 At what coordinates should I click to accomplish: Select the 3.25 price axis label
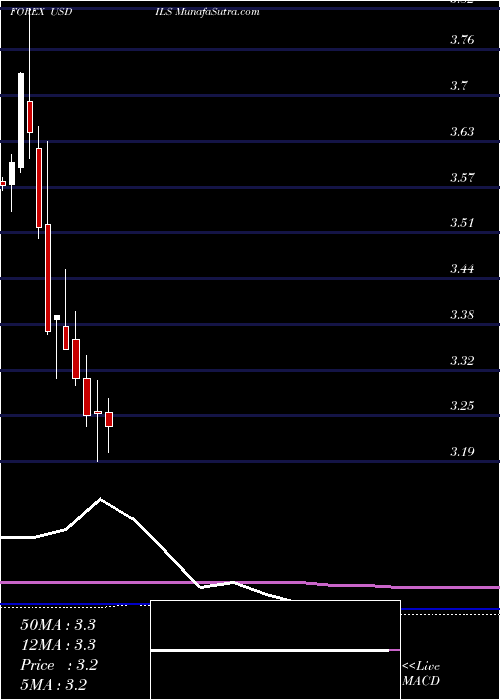462,406
